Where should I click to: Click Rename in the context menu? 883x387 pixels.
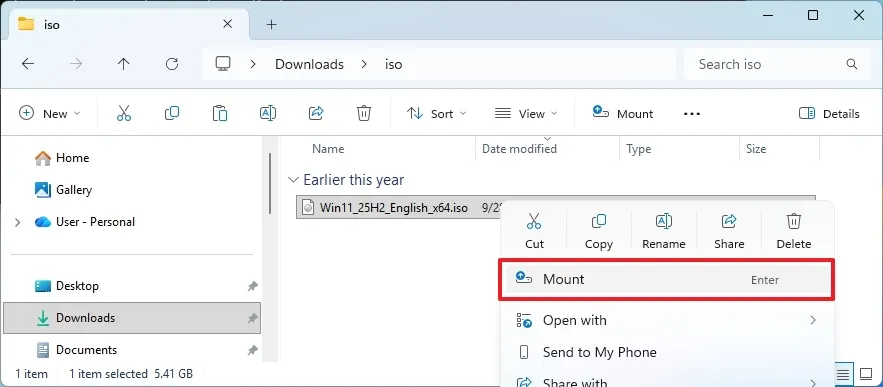click(663, 231)
